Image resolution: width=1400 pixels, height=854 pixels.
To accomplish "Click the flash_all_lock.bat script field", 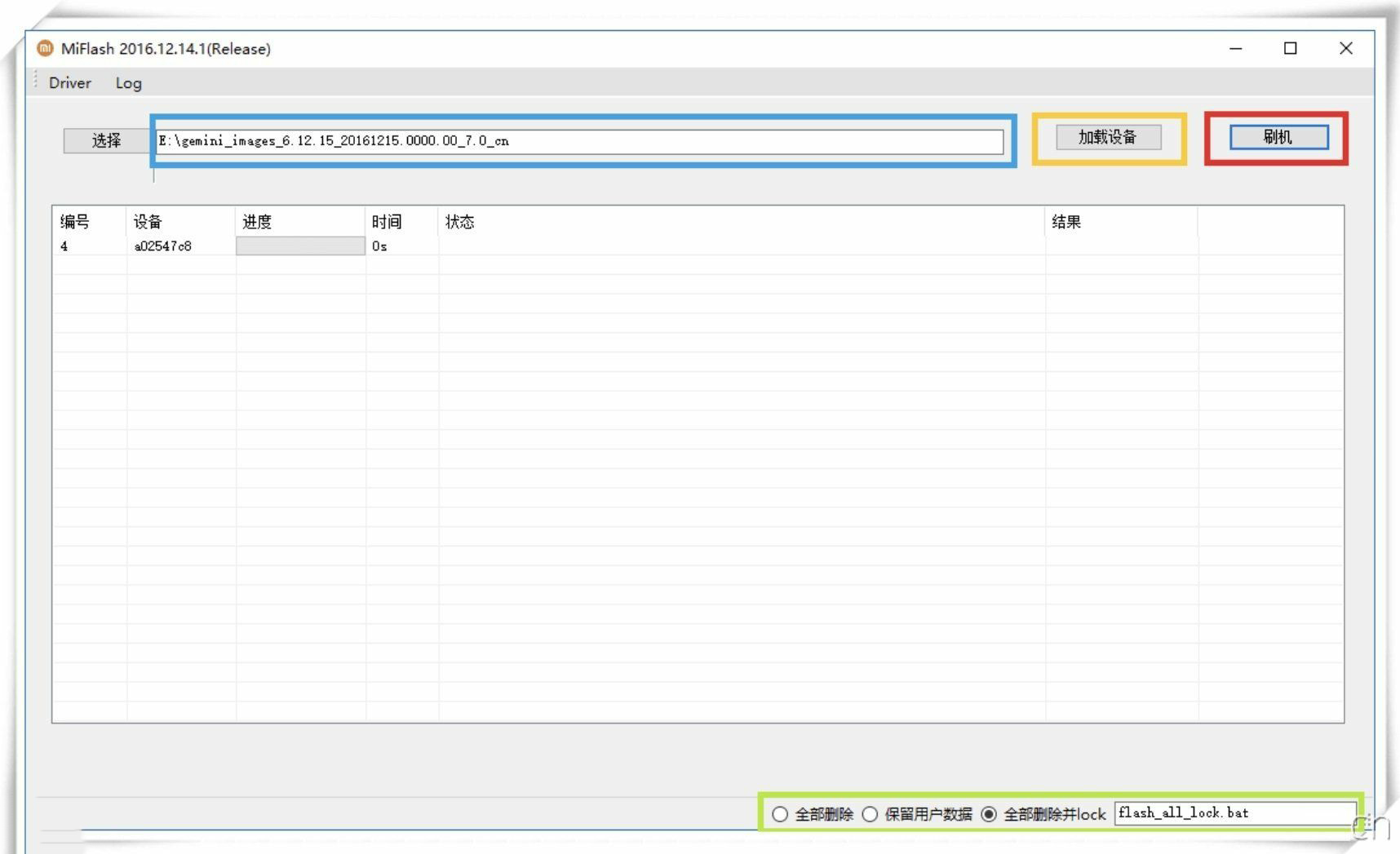I will (1234, 813).
